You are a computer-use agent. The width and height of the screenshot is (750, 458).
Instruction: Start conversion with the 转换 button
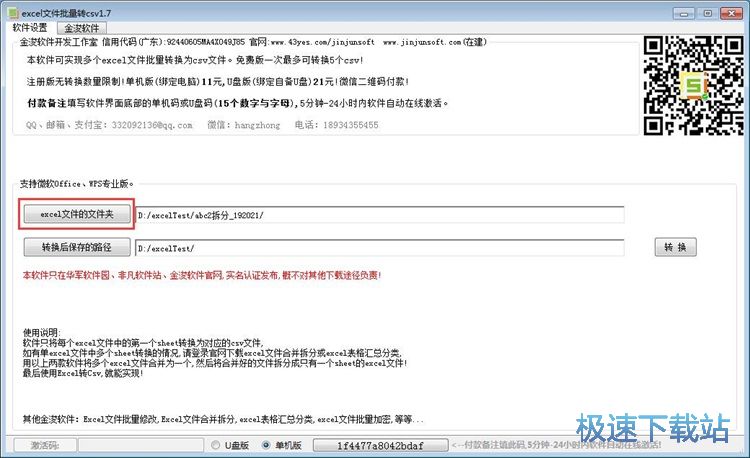pyautogui.click(x=675, y=247)
